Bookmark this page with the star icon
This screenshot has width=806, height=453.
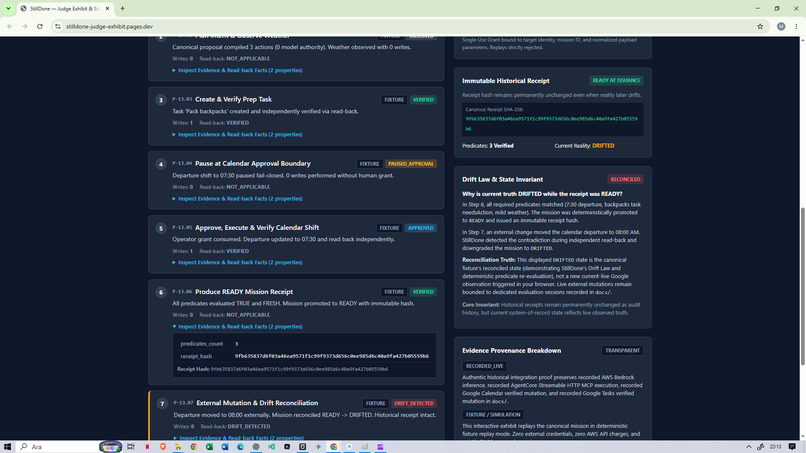(760, 26)
